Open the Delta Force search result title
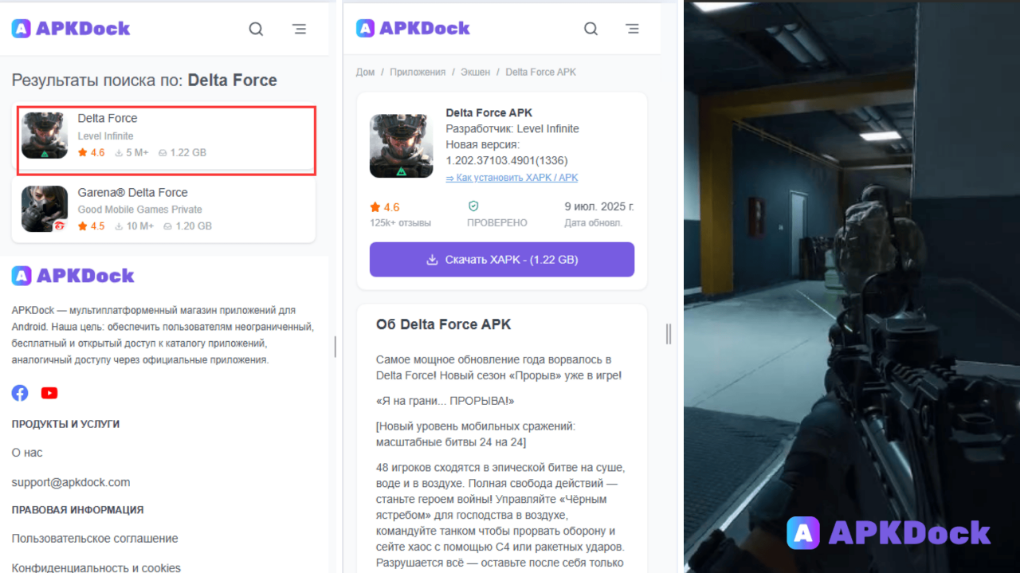The image size is (1020, 573). [107, 118]
